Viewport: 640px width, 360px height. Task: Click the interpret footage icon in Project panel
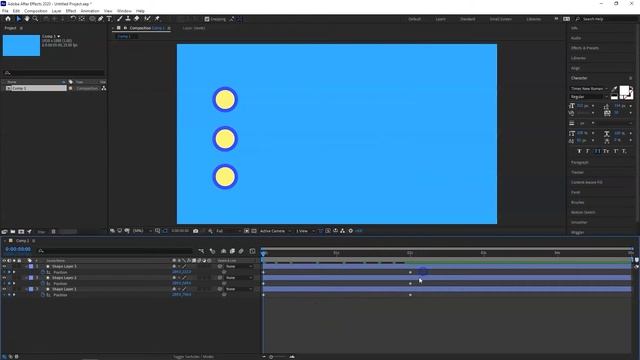4,231
